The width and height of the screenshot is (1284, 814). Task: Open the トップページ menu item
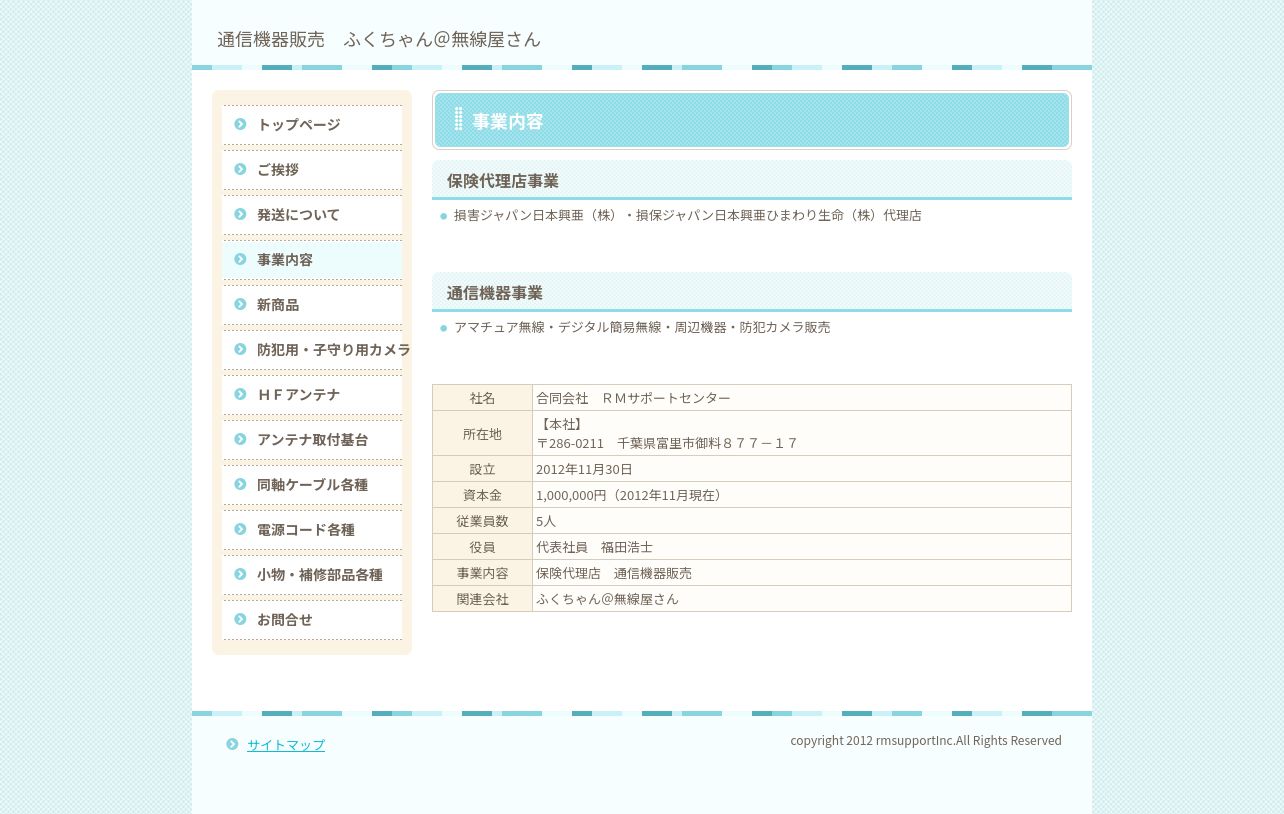[312, 125]
